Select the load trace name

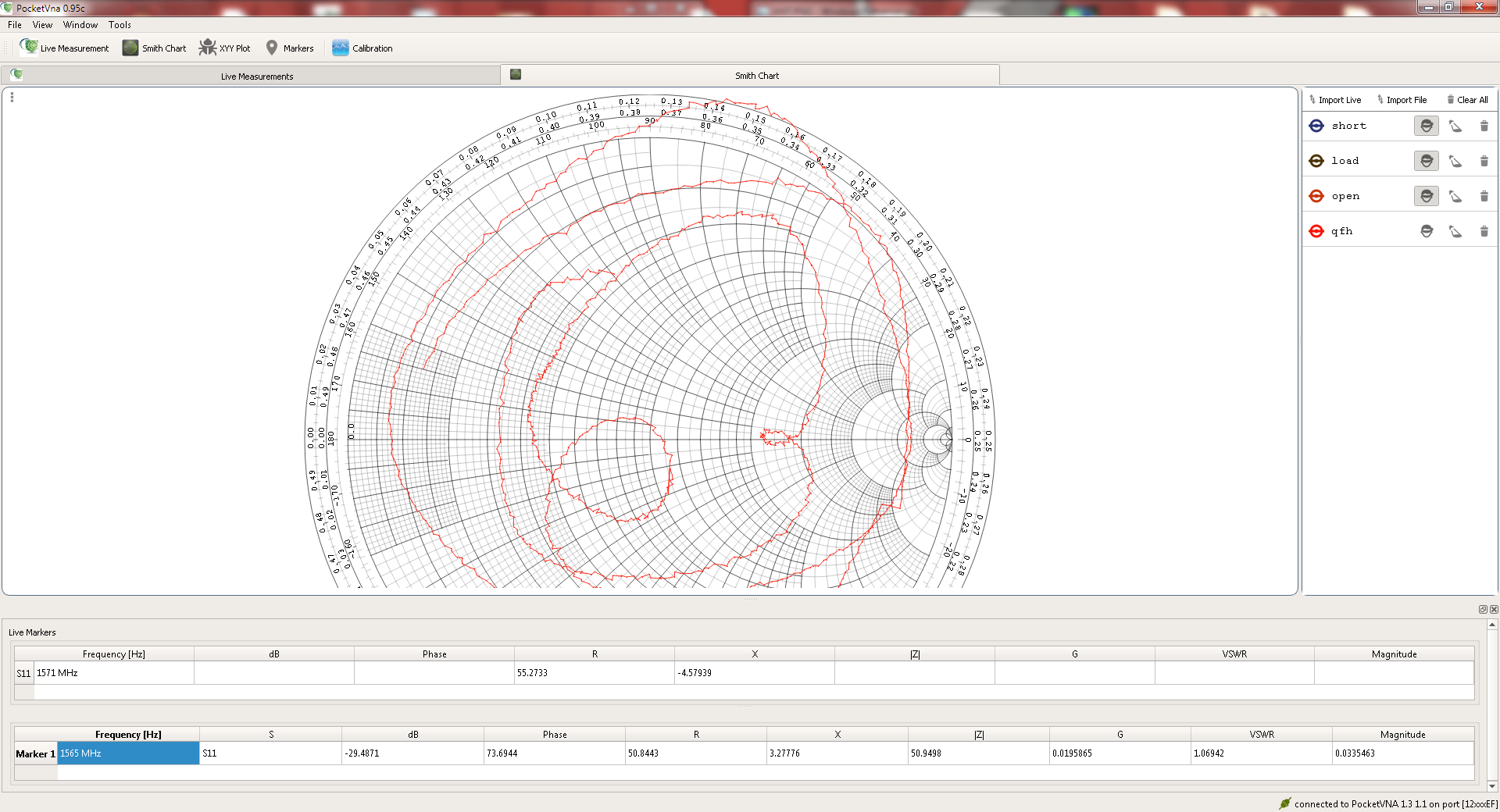(1345, 161)
